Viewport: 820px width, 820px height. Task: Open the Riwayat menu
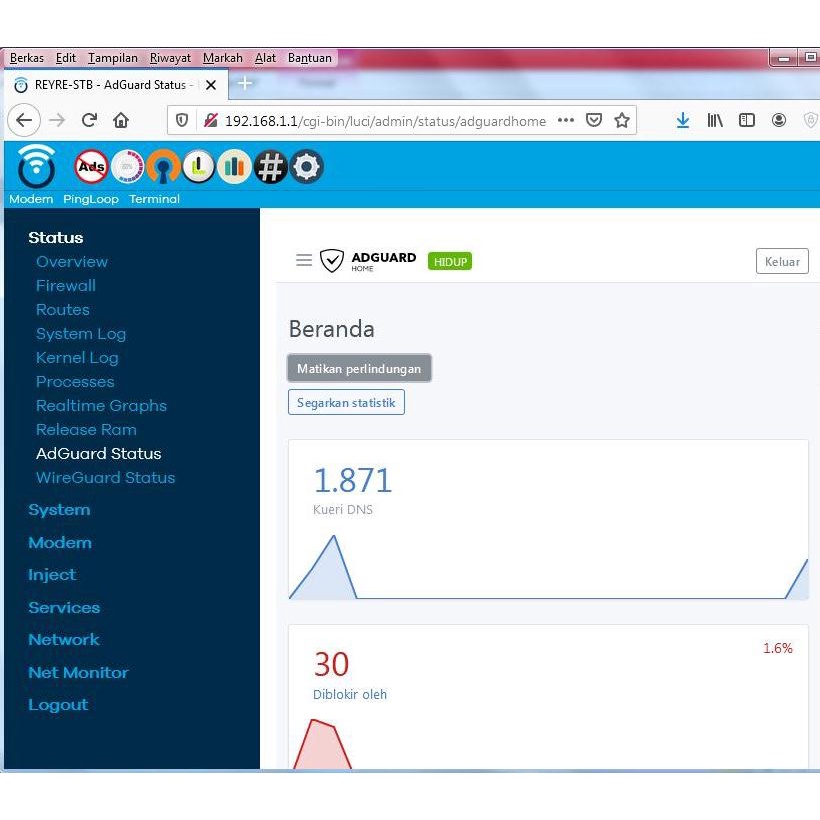[x=170, y=58]
